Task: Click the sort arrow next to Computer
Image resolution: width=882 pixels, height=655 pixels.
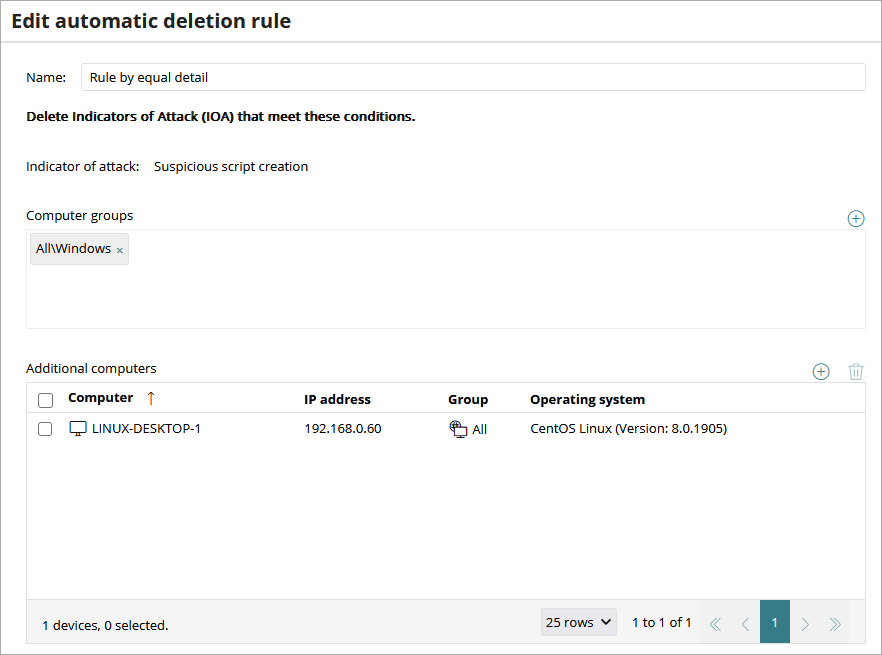Action: coord(148,397)
